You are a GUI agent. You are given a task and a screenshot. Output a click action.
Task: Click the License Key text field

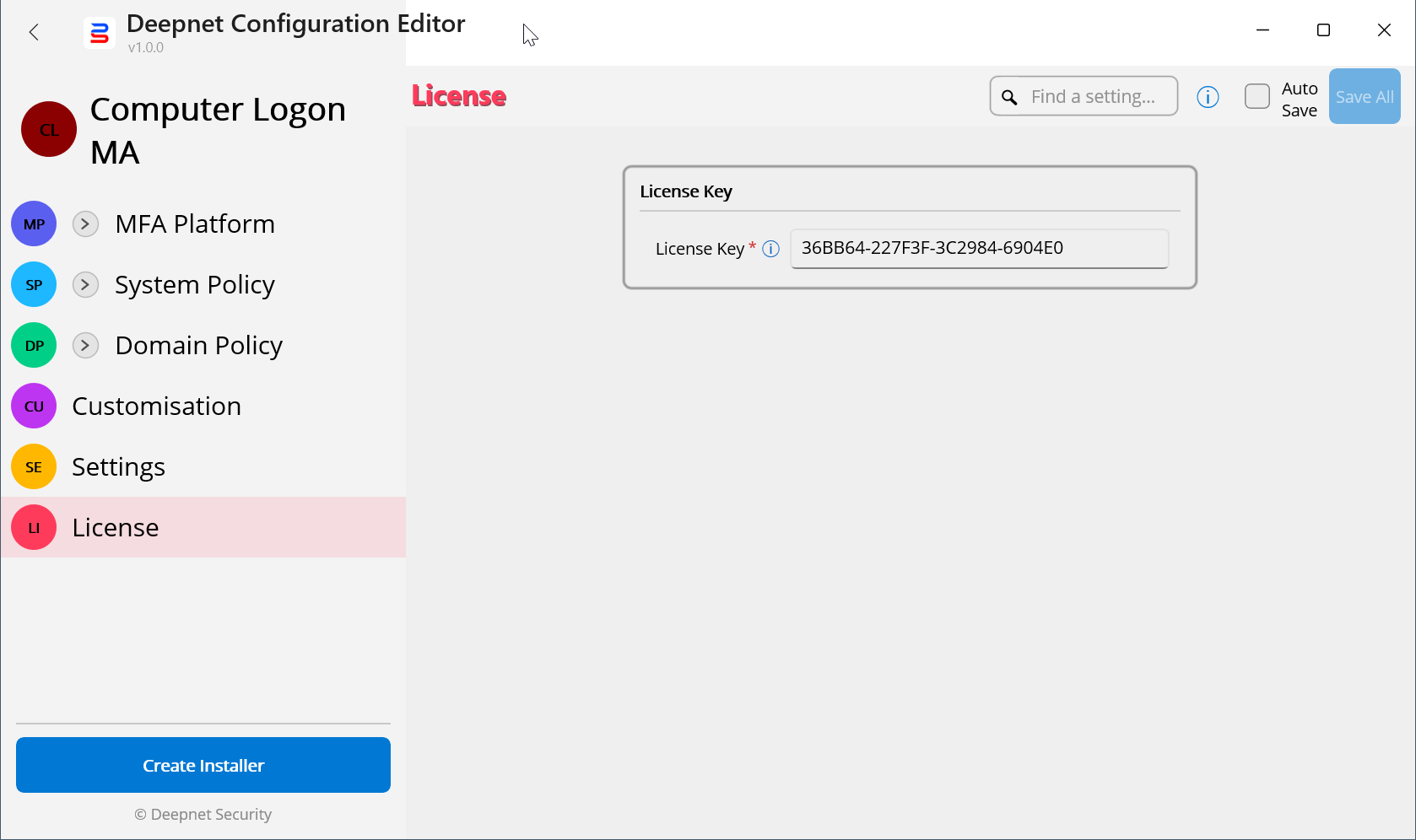(x=979, y=248)
